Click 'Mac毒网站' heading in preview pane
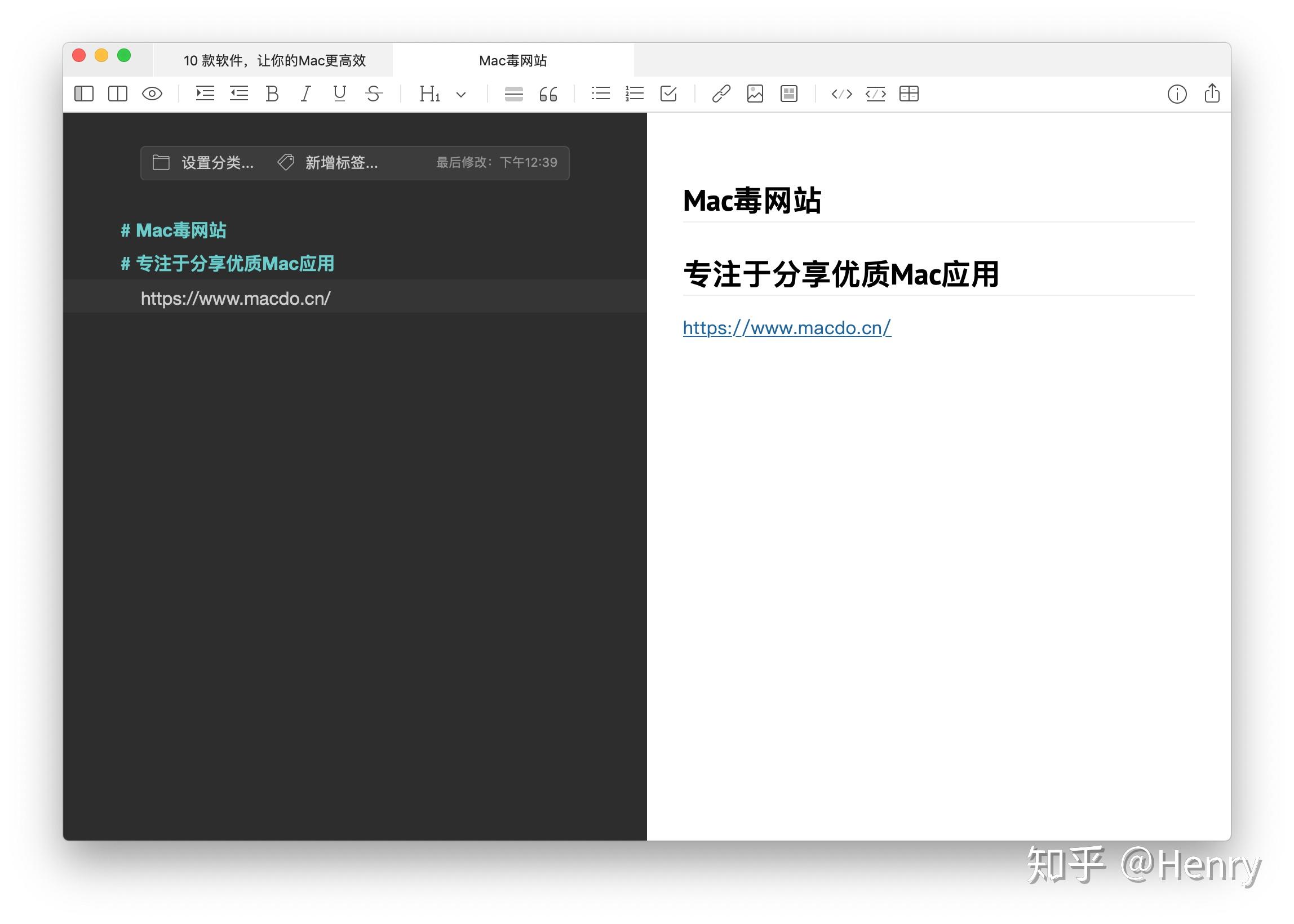The width and height of the screenshot is (1294, 924). [752, 201]
